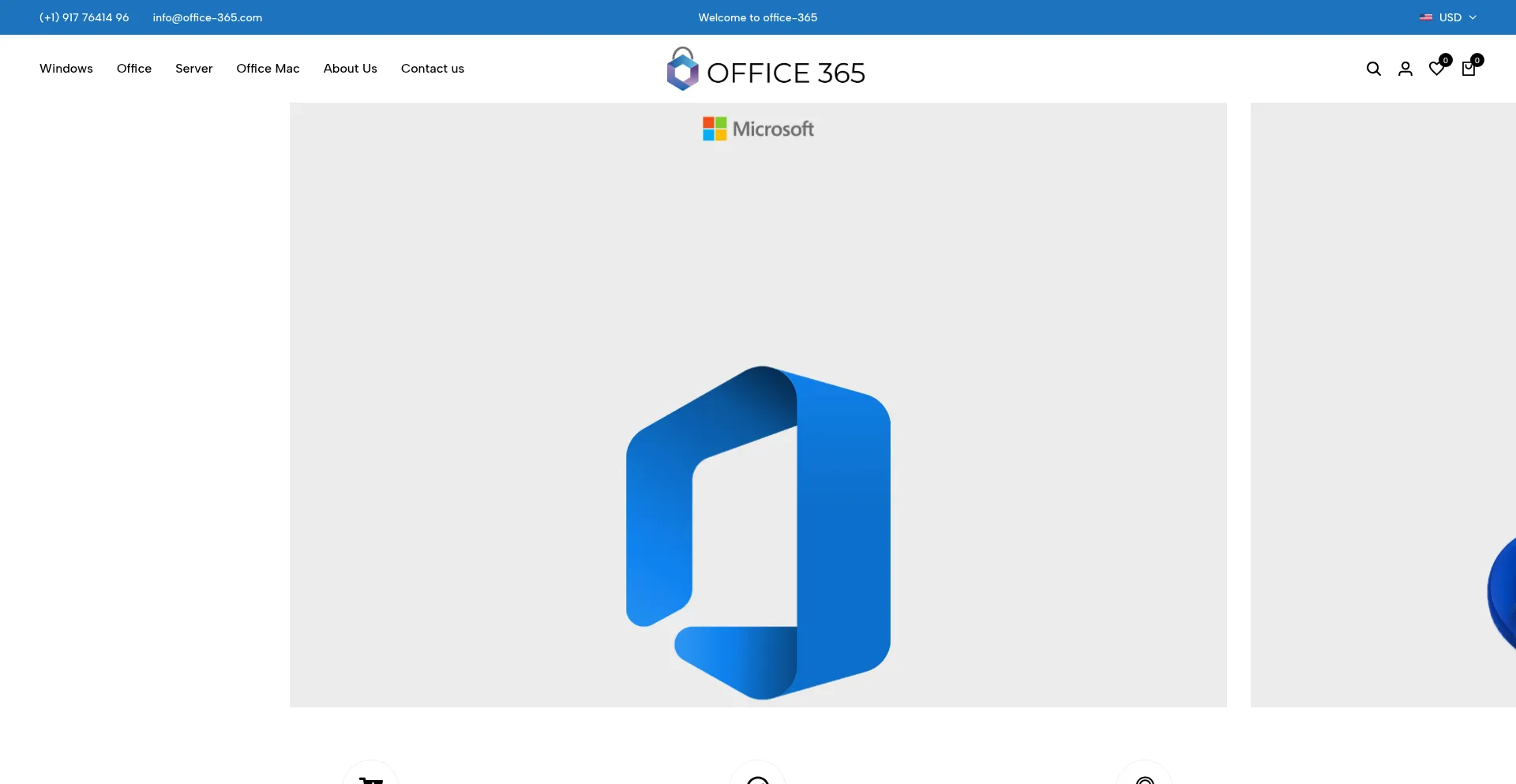The height and width of the screenshot is (784, 1516).
Task: Click the US flag currency icon
Action: (x=1425, y=17)
